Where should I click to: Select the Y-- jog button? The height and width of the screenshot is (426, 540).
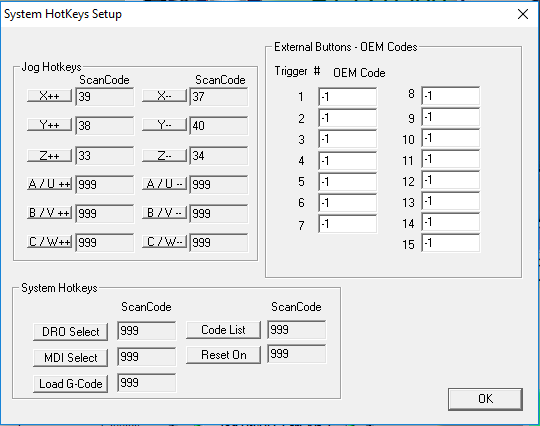[x=164, y=125]
